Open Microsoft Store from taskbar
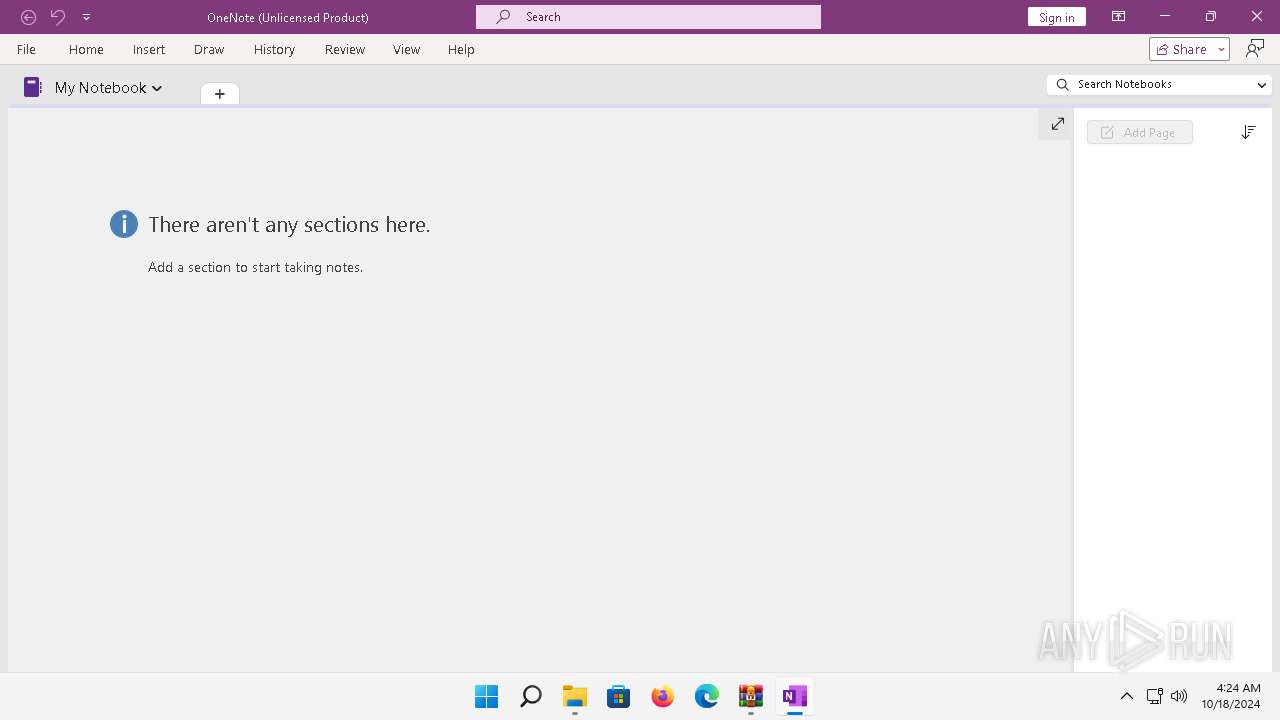 point(619,696)
